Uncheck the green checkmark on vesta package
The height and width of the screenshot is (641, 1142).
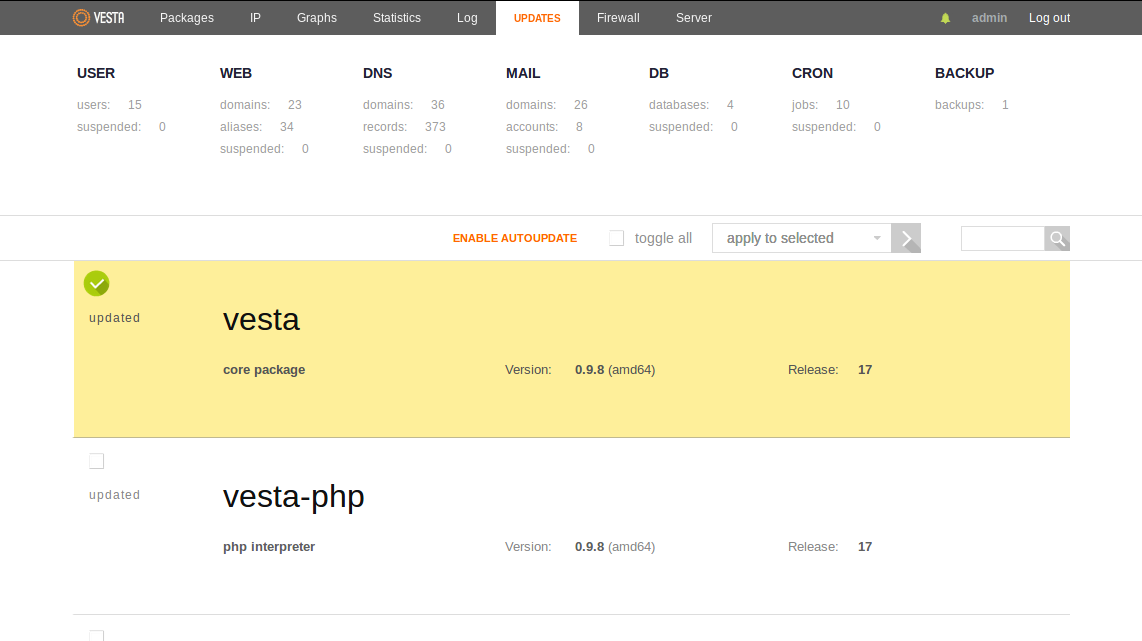[x=96, y=284]
